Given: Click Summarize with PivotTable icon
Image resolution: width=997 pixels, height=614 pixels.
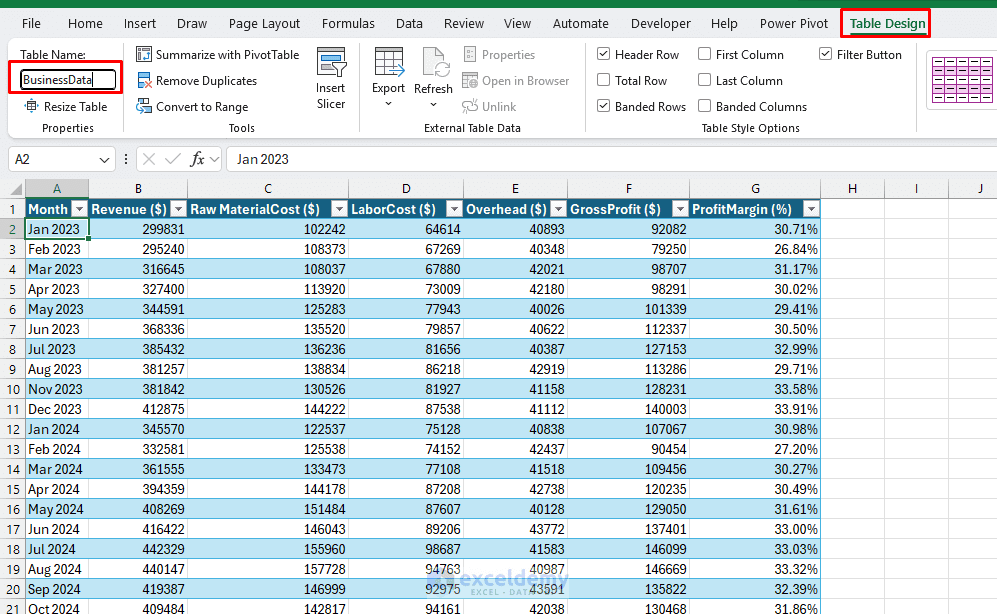Looking at the screenshot, I should (x=144, y=55).
